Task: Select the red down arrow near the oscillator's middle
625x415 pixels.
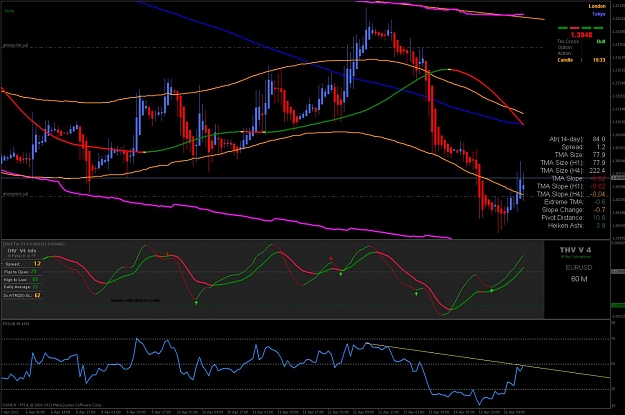Action: (x=331, y=259)
